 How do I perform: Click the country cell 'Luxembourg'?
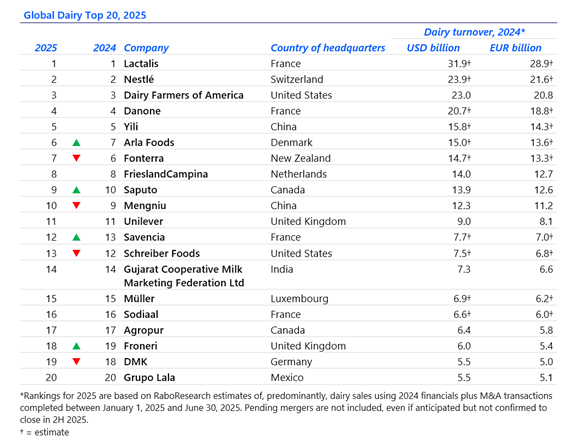(299, 299)
